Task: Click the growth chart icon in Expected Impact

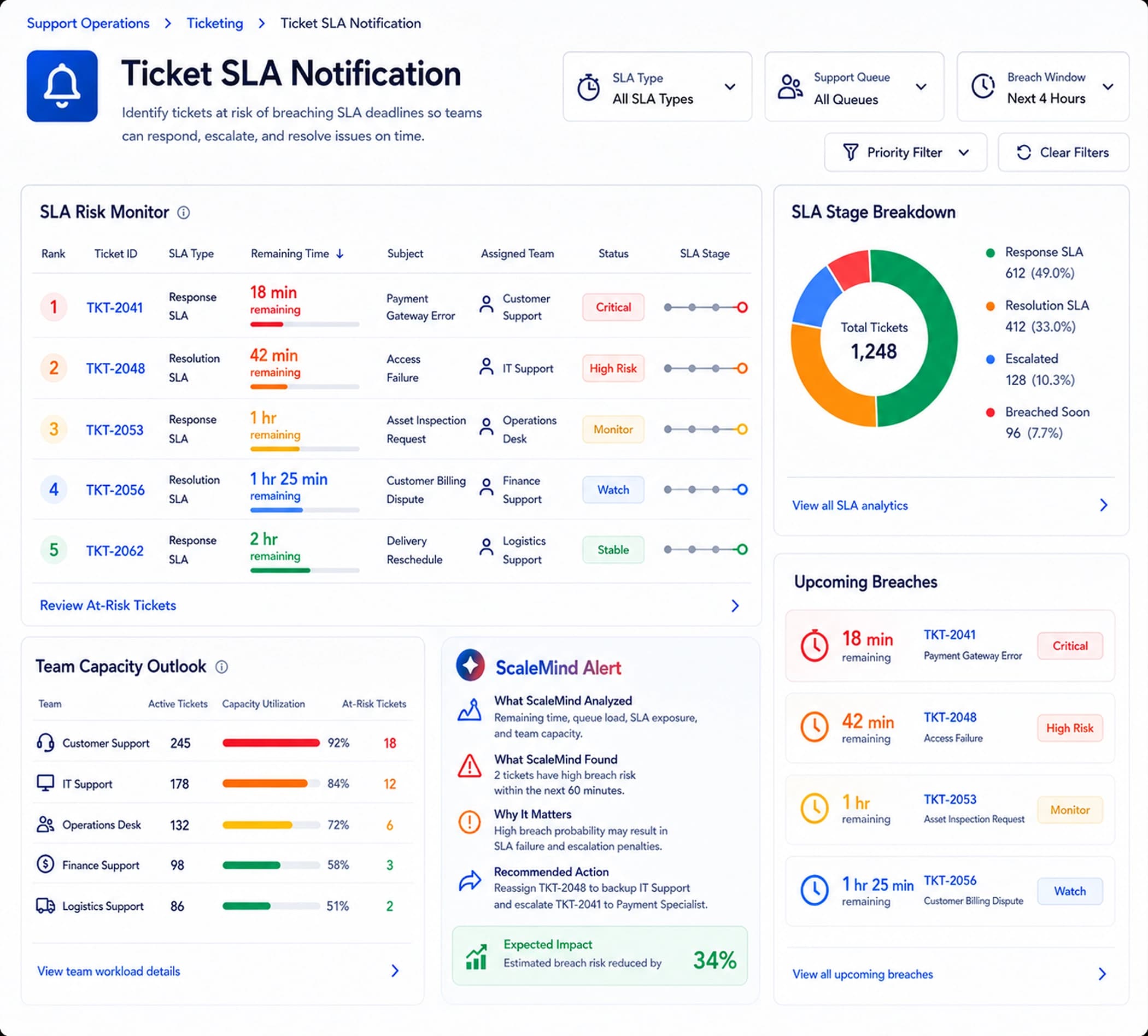Action: (x=477, y=956)
